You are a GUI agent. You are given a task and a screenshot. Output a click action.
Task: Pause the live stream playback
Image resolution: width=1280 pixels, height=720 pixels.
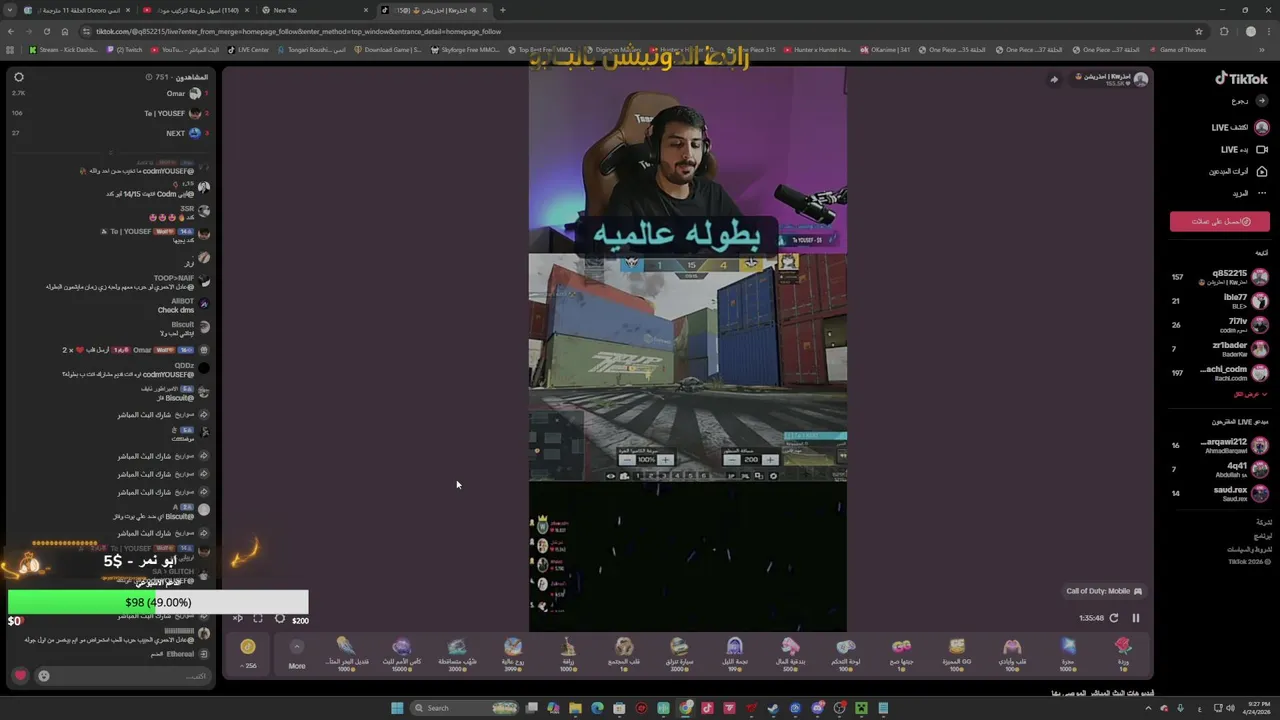pyautogui.click(x=1135, y=618)
